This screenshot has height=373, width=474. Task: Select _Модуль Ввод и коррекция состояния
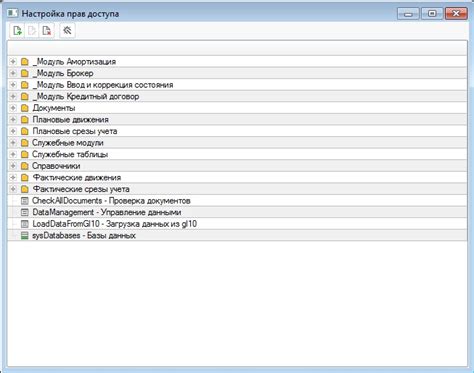pyautogui.click(x=103, y=85)
